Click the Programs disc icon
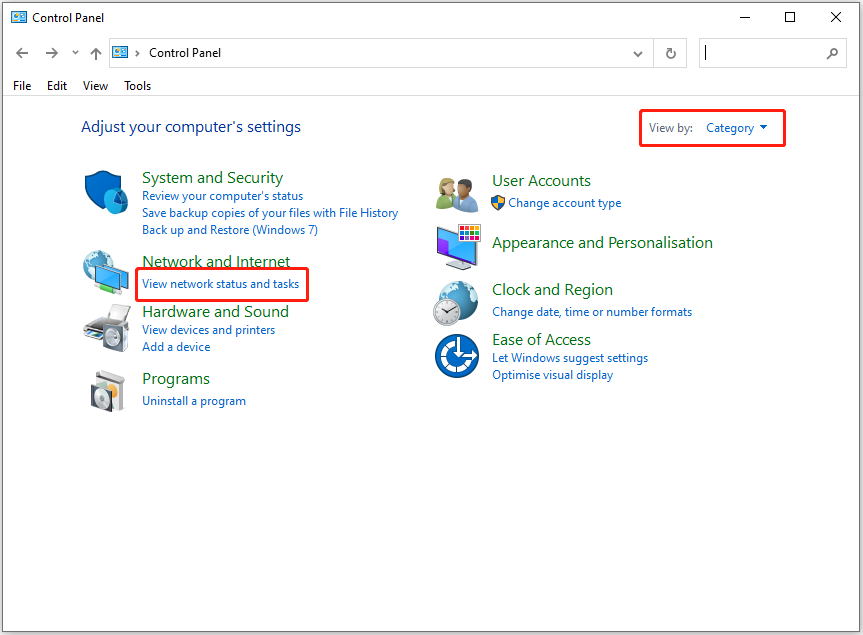Viewport: 863px width, 635px height. [107, 391]
